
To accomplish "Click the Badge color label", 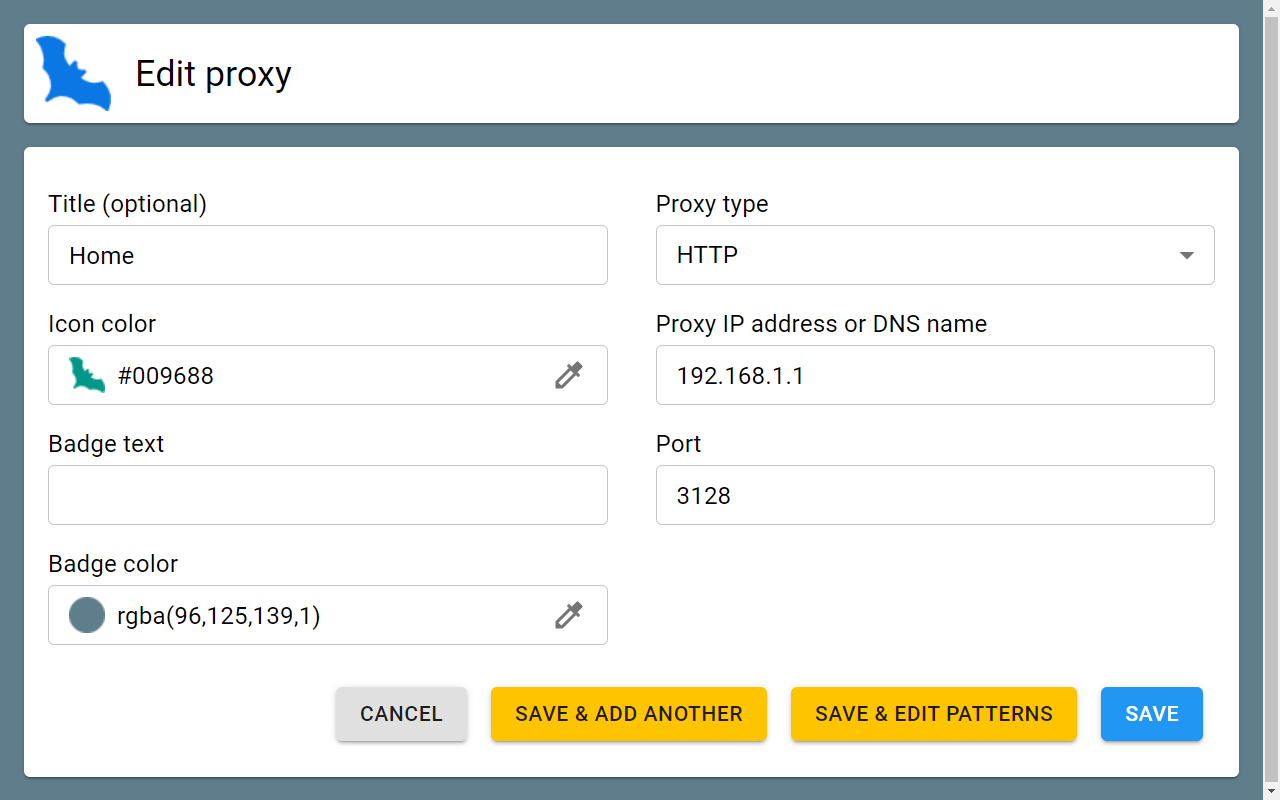I will (113, 564).
